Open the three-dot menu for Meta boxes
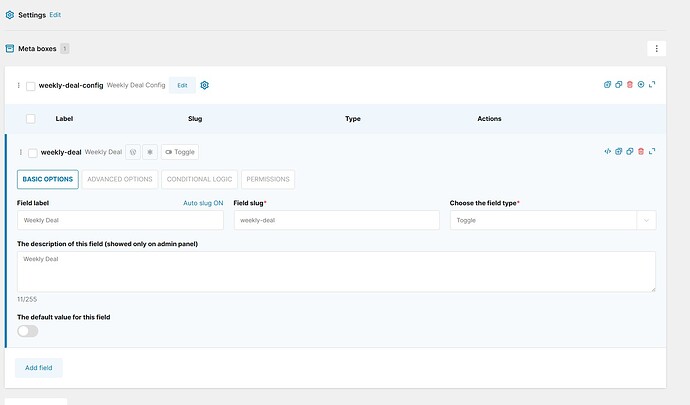 click(656, 48)
